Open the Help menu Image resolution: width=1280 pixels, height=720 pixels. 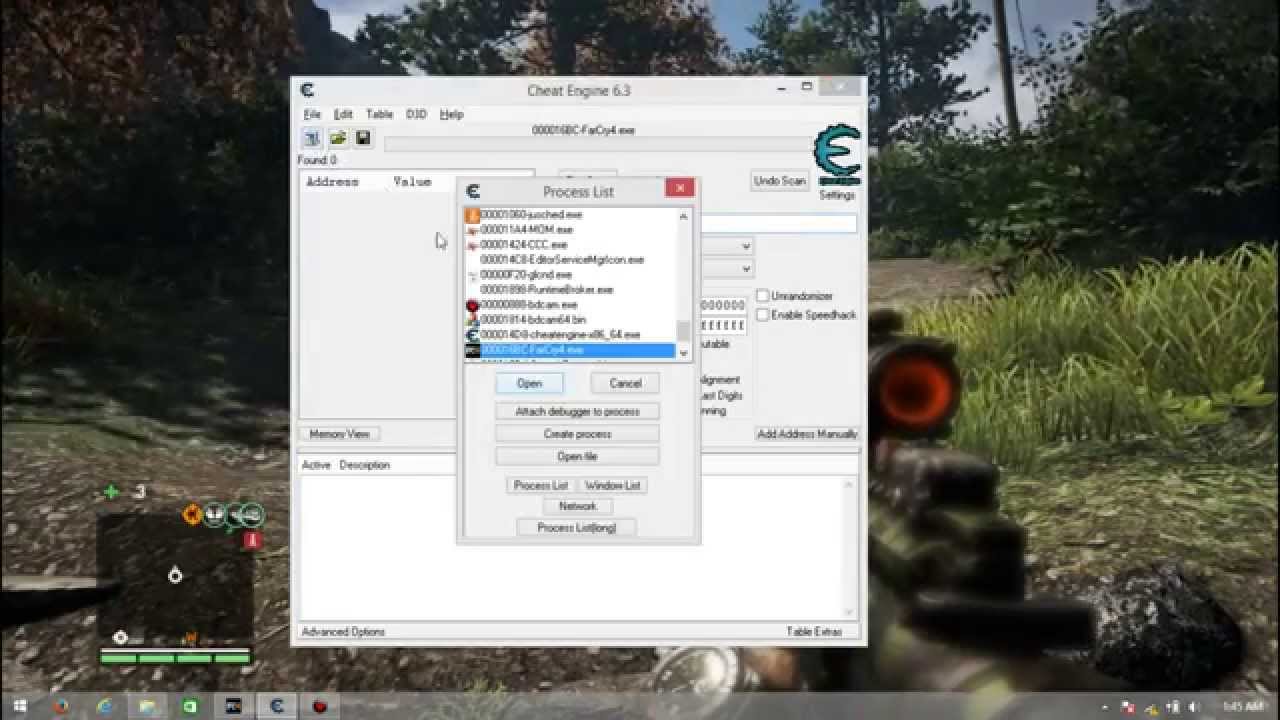(x=451, y=114)
